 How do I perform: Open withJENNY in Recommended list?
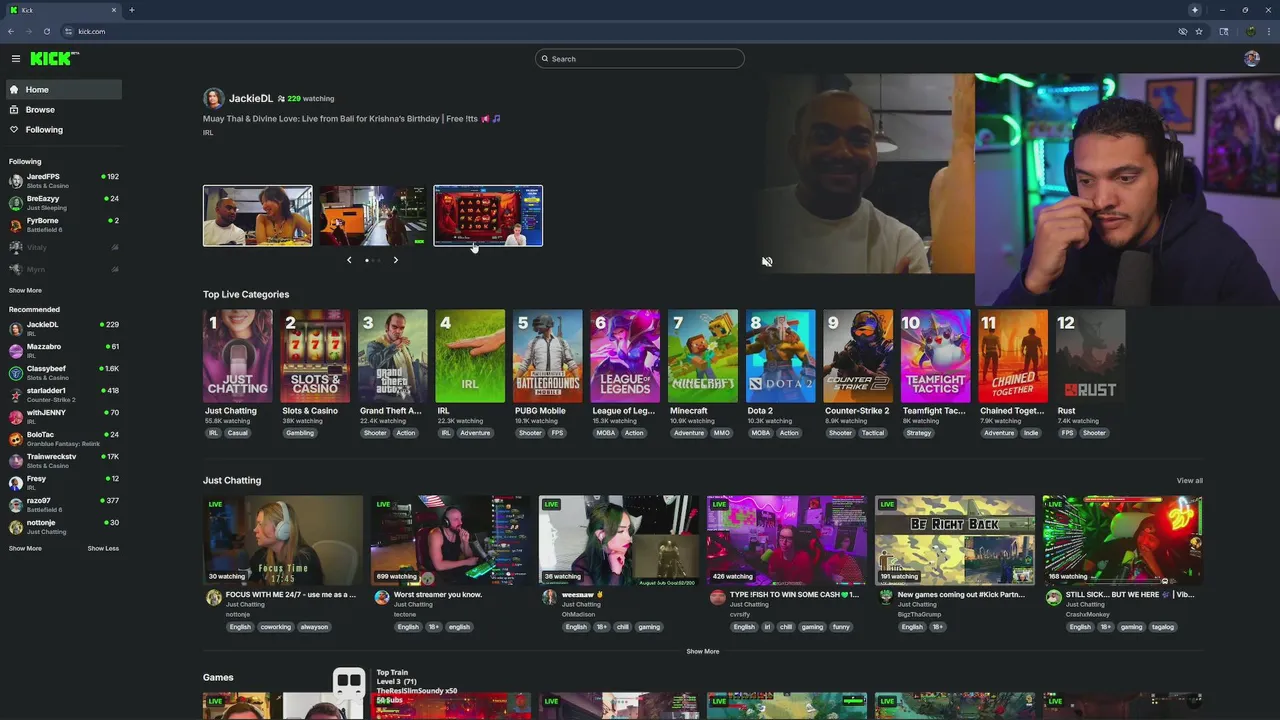click(x=64, y=417)
